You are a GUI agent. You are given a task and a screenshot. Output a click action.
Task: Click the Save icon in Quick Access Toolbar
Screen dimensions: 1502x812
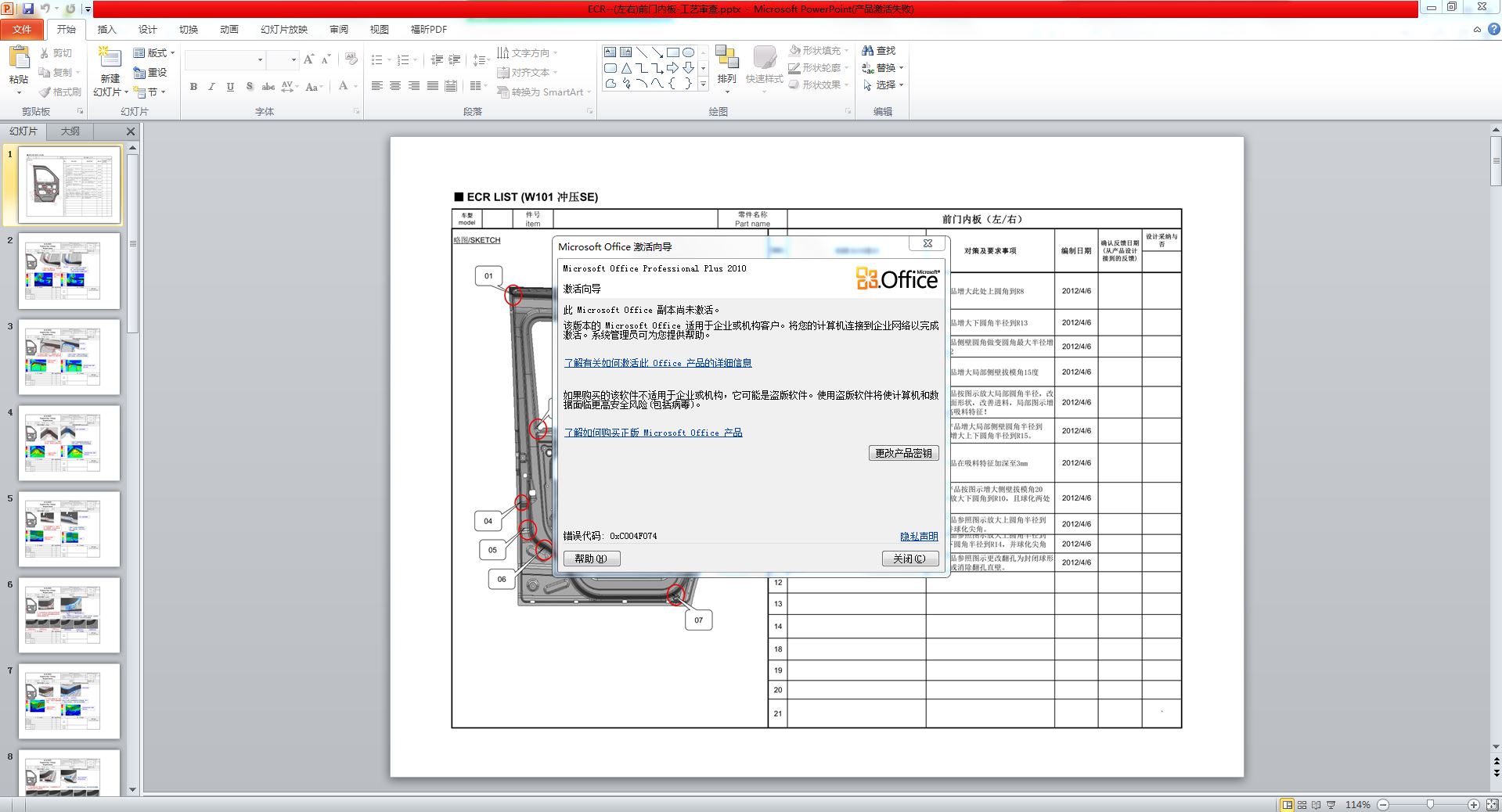(x=28, y=9)
